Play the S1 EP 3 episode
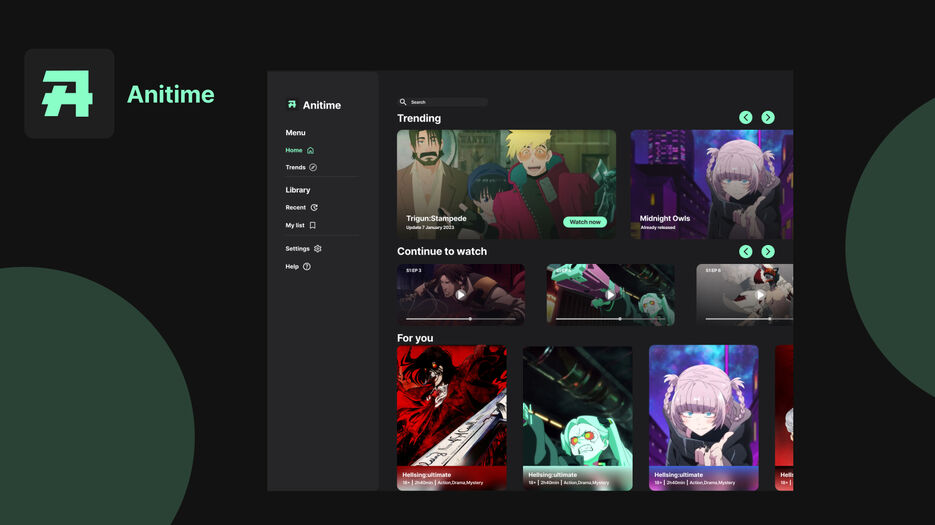 click(x=460, y=295)
